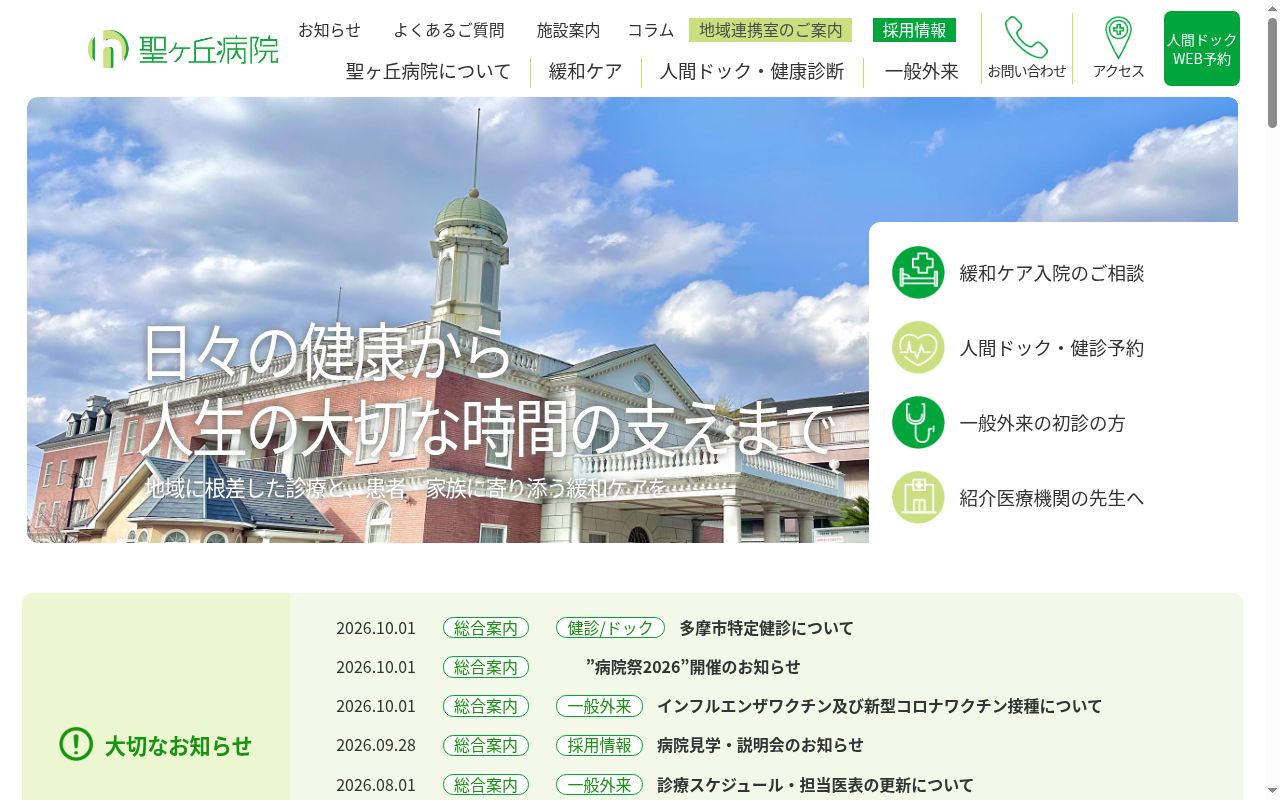Open 施設案内 in top menu
This screenshot has width=1280, height=800.
coord(568,30)
